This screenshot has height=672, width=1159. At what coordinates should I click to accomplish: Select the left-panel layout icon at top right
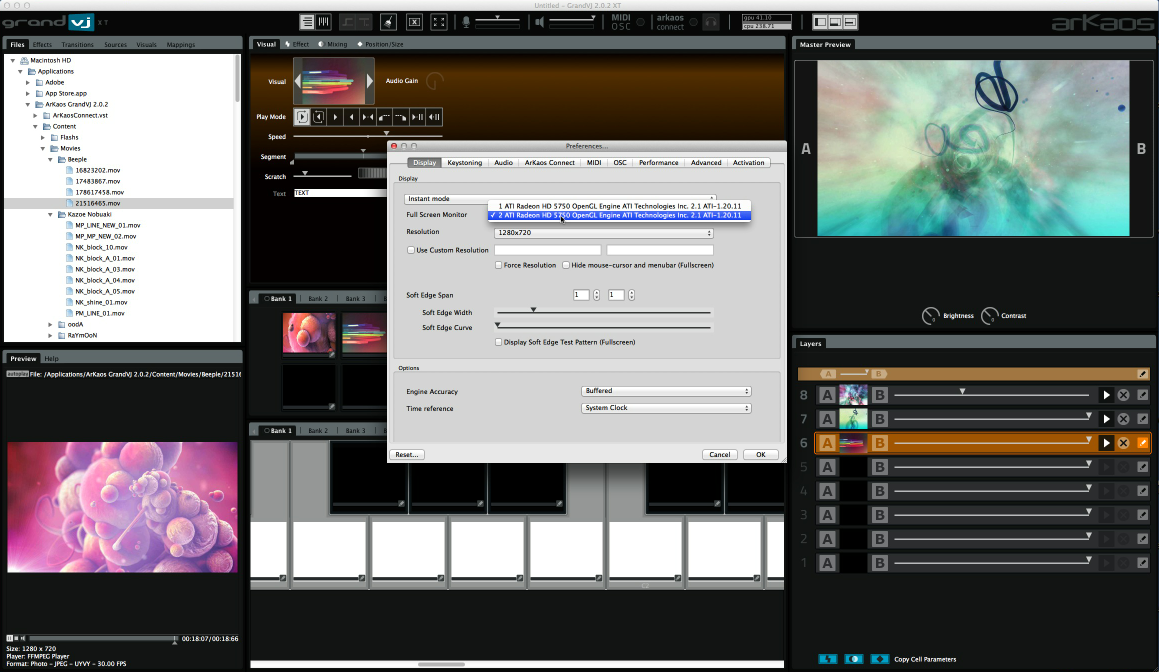[x=820, y=22]
